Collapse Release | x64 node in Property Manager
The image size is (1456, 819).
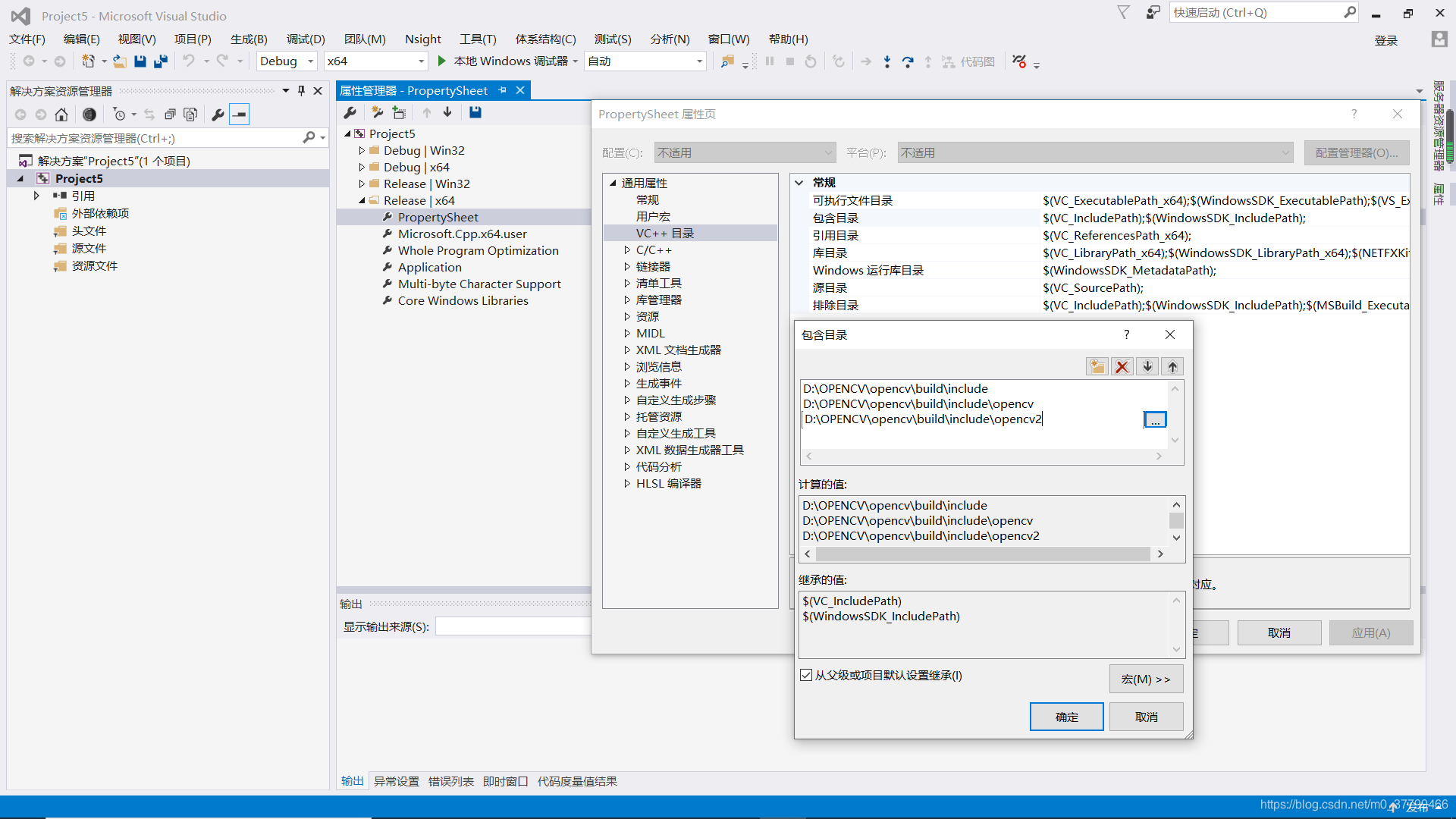[362, 201]
